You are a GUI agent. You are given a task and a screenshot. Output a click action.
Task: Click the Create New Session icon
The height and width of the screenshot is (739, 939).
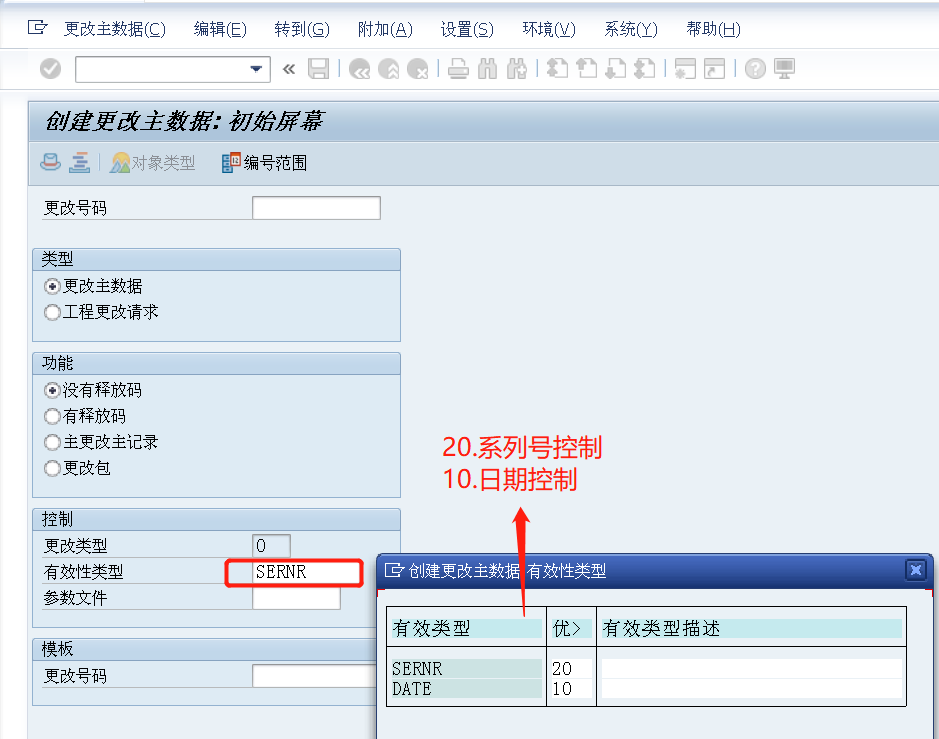(x=685, y=69)
